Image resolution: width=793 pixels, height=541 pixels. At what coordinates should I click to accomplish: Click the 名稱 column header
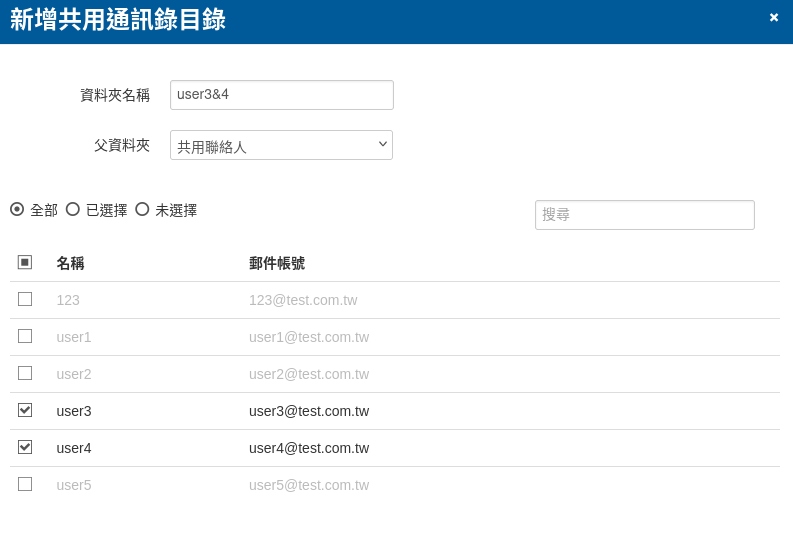point(70,263)
